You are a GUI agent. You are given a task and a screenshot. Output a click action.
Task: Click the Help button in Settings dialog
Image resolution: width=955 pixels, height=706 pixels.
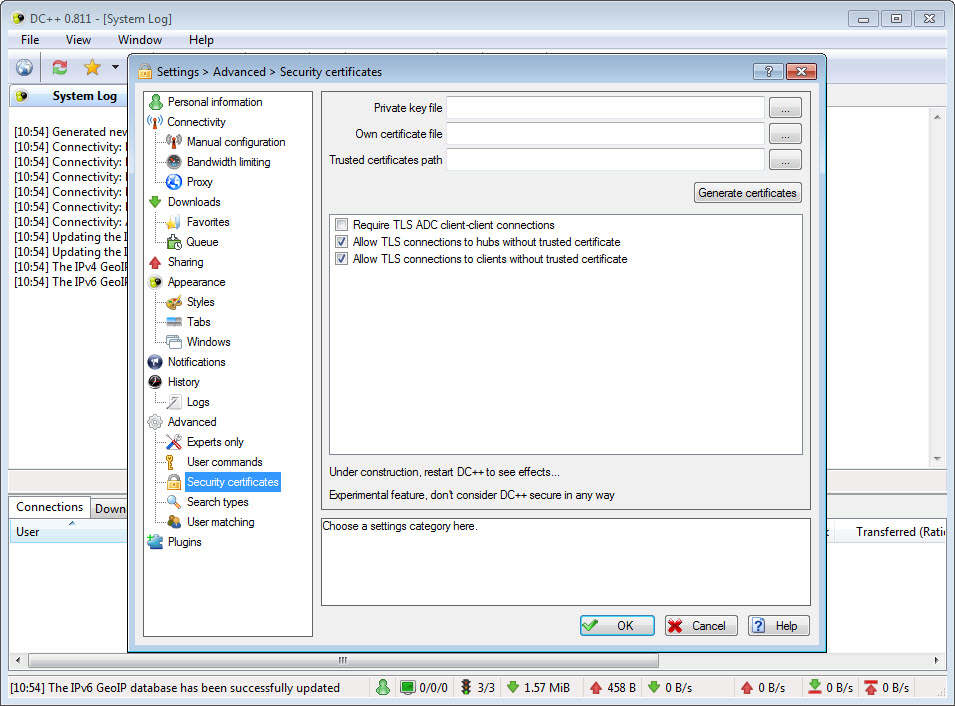pyautogui.click(x=778, y=626)
